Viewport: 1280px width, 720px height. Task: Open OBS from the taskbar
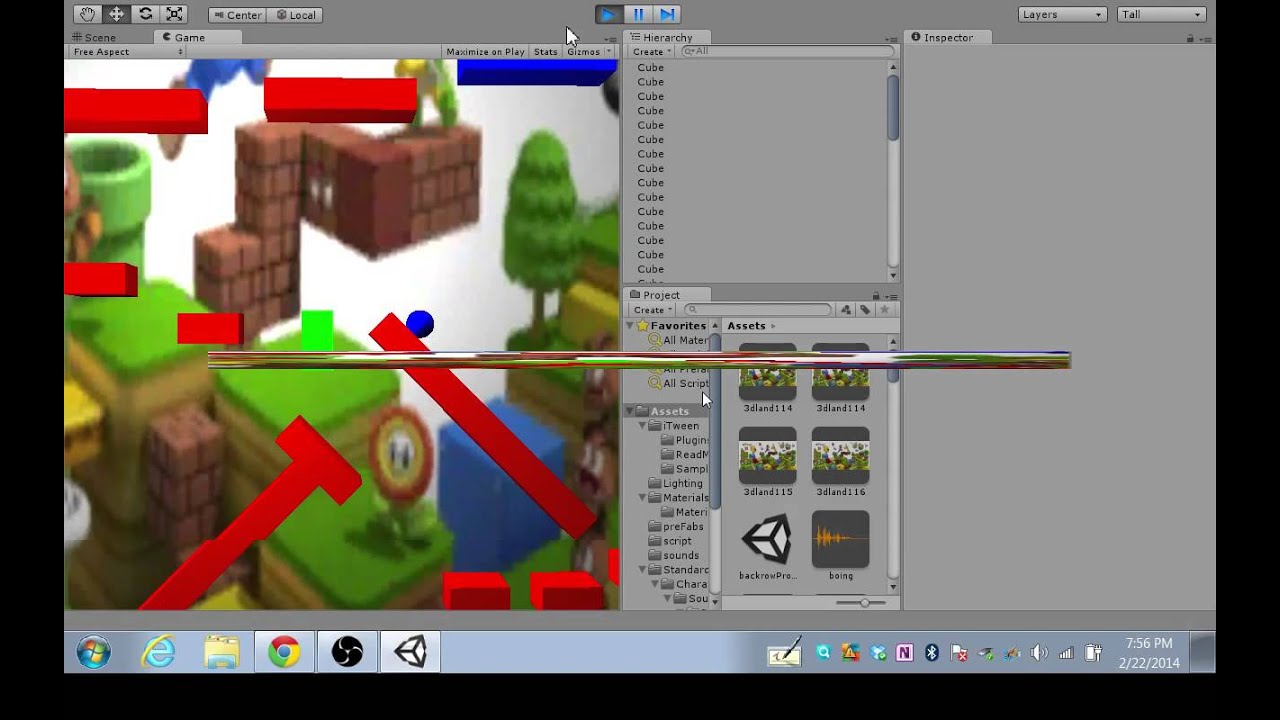pos(347,653)
